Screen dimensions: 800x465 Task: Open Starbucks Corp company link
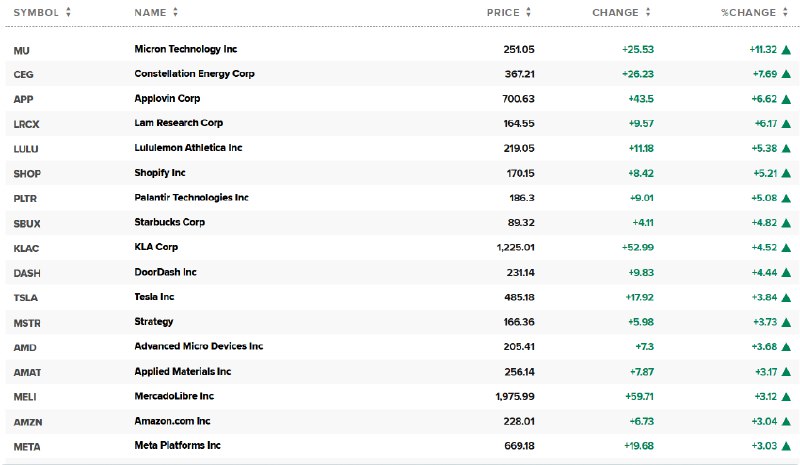[169, 222]
